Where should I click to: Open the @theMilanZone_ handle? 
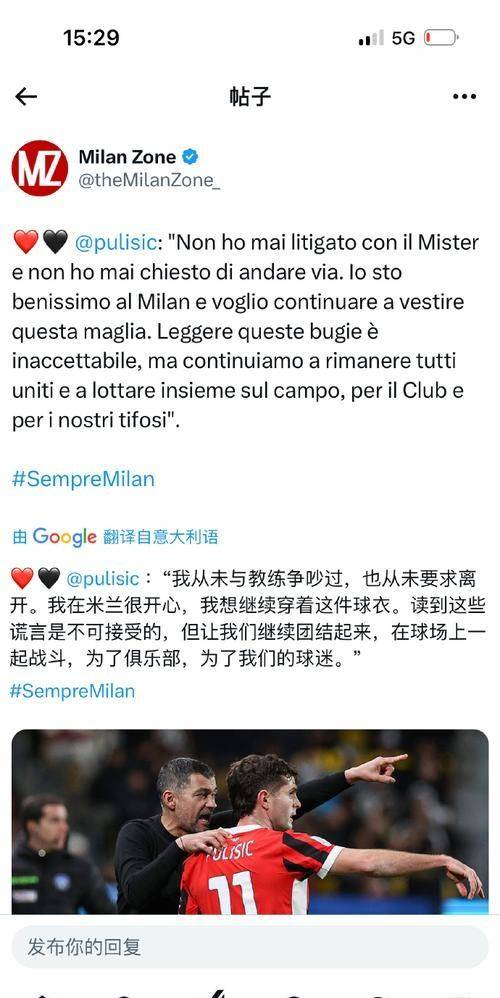point(149,181)
